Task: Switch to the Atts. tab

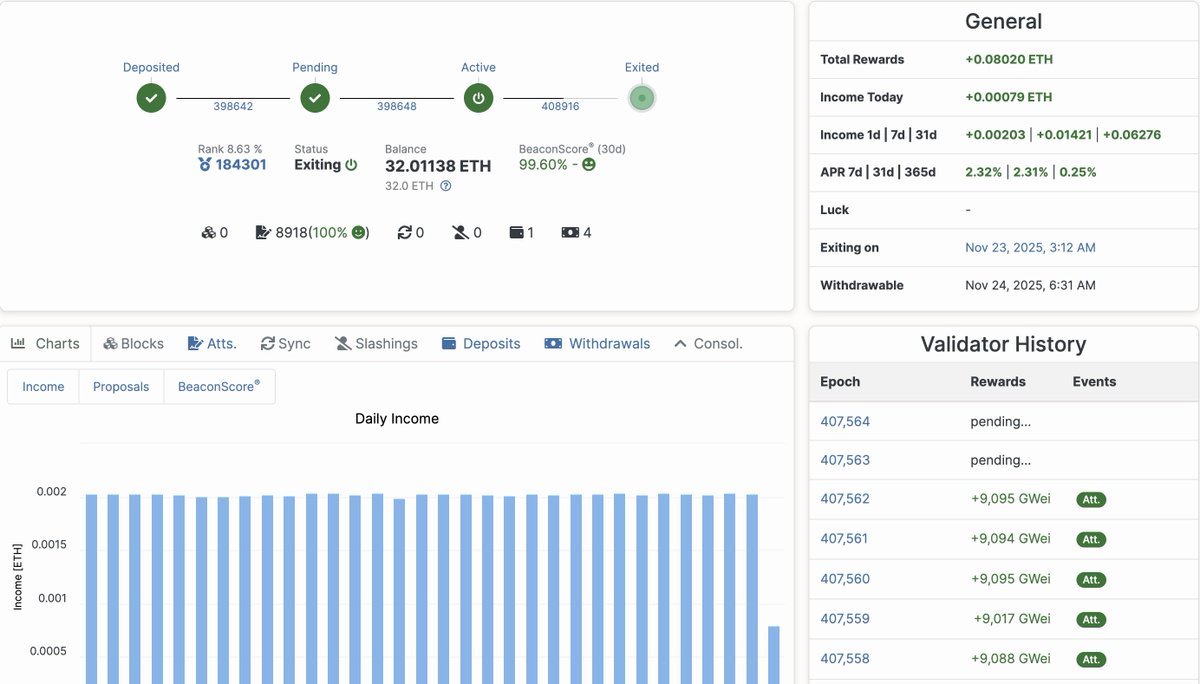Action: [x=212, y=343]
